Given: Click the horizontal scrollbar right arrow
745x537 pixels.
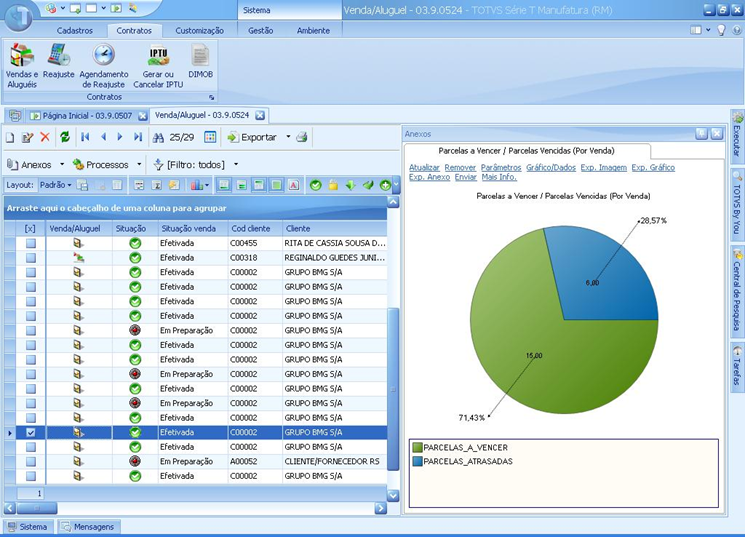Looking at the screenshot, I should 381,508.
